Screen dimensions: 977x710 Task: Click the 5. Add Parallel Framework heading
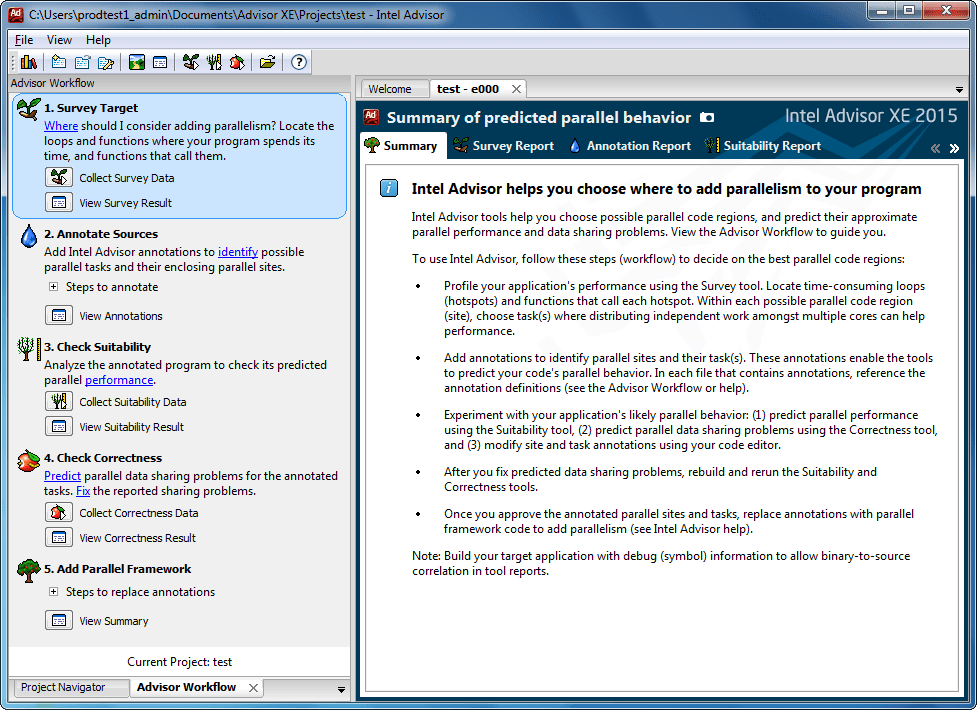(117, 568)
